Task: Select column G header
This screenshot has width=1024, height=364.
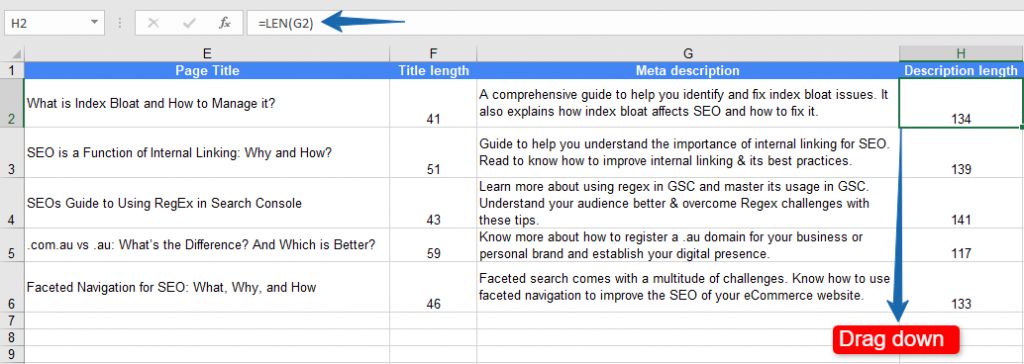Action: [688, 54]
